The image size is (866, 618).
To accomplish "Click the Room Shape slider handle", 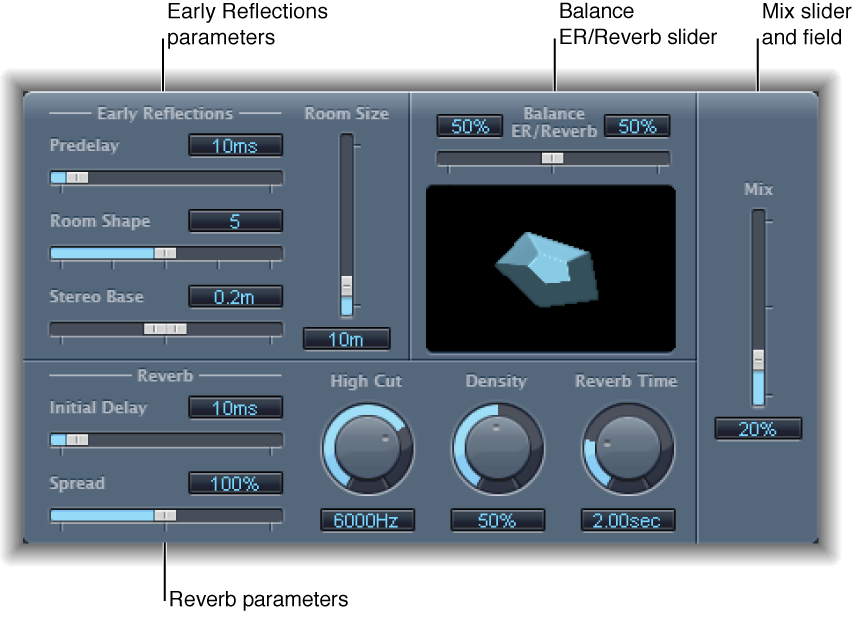I will 165,254.
